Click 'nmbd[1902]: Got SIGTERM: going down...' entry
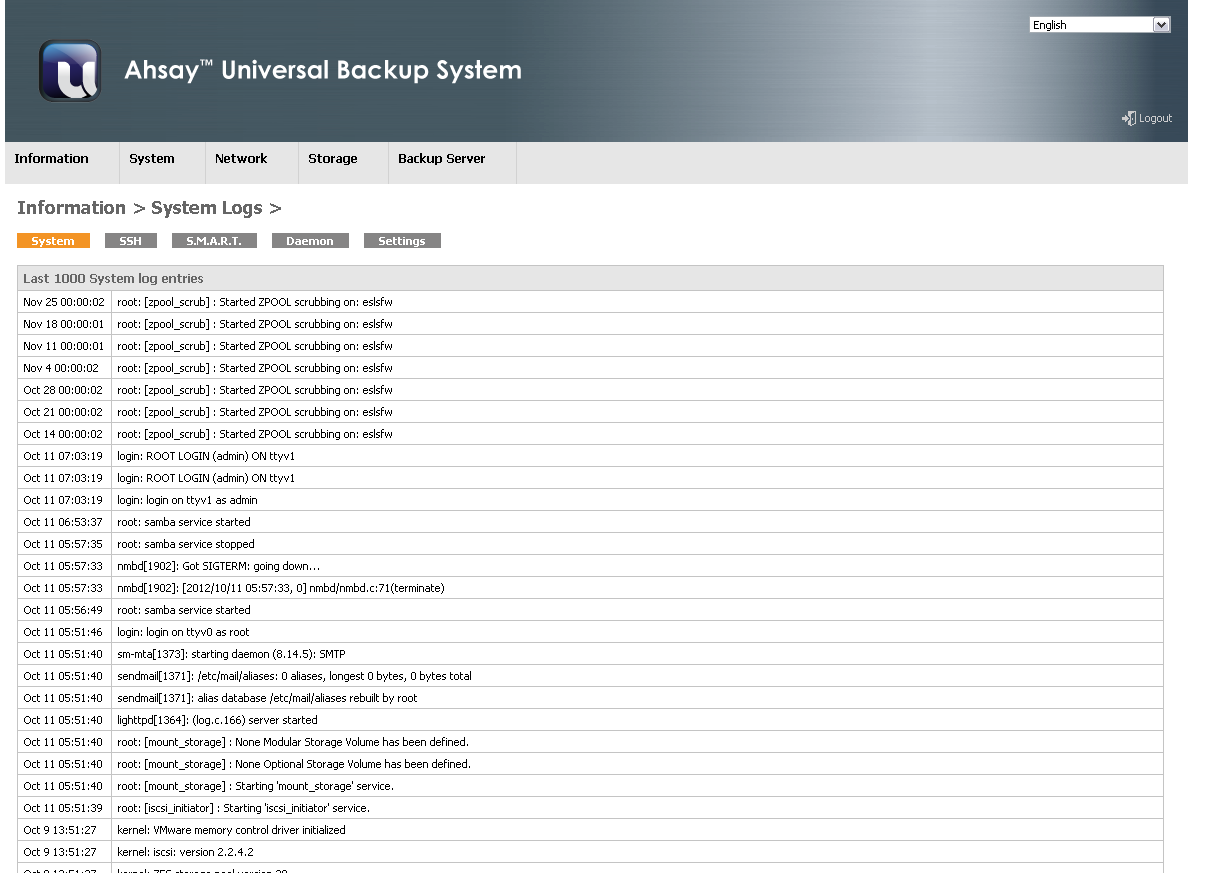 [x=219, y=566]
